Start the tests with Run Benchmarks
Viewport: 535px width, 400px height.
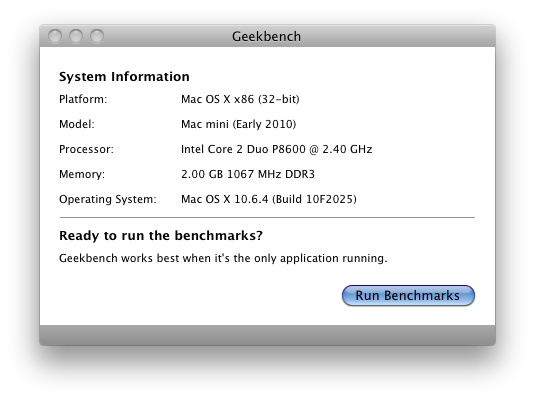pyautogui.click(x=408, y=296)
